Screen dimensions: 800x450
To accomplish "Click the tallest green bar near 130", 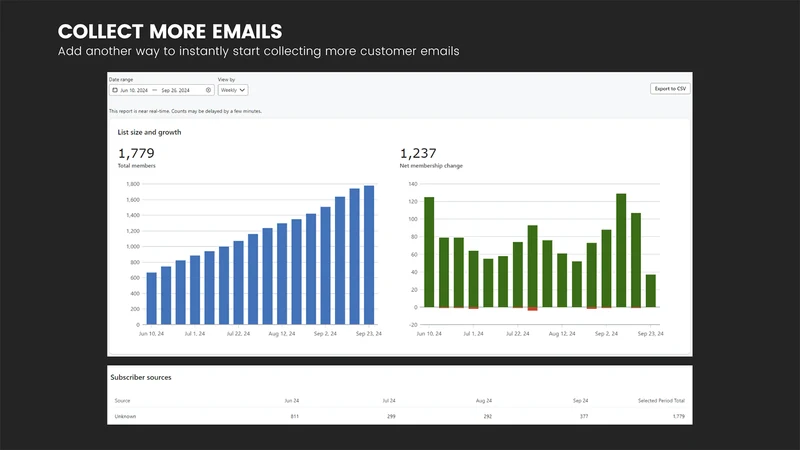I will coord(621,250).
